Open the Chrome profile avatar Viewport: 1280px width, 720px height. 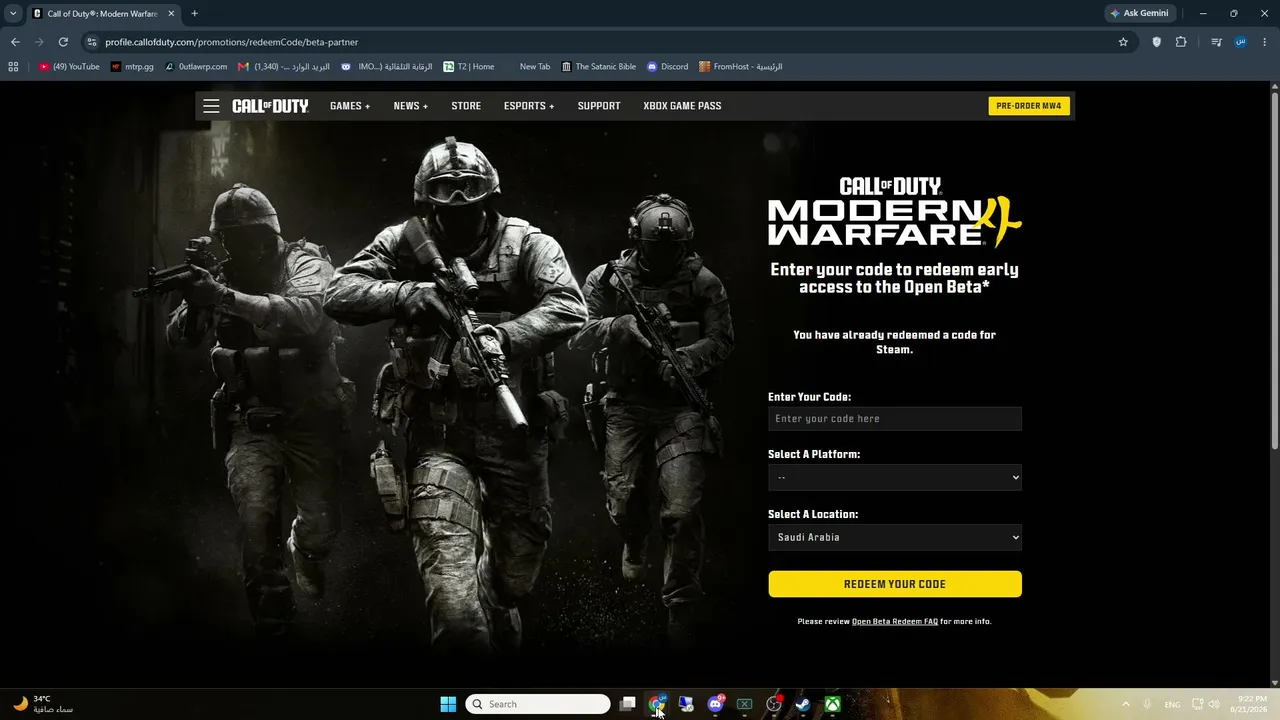(1241, 42)
